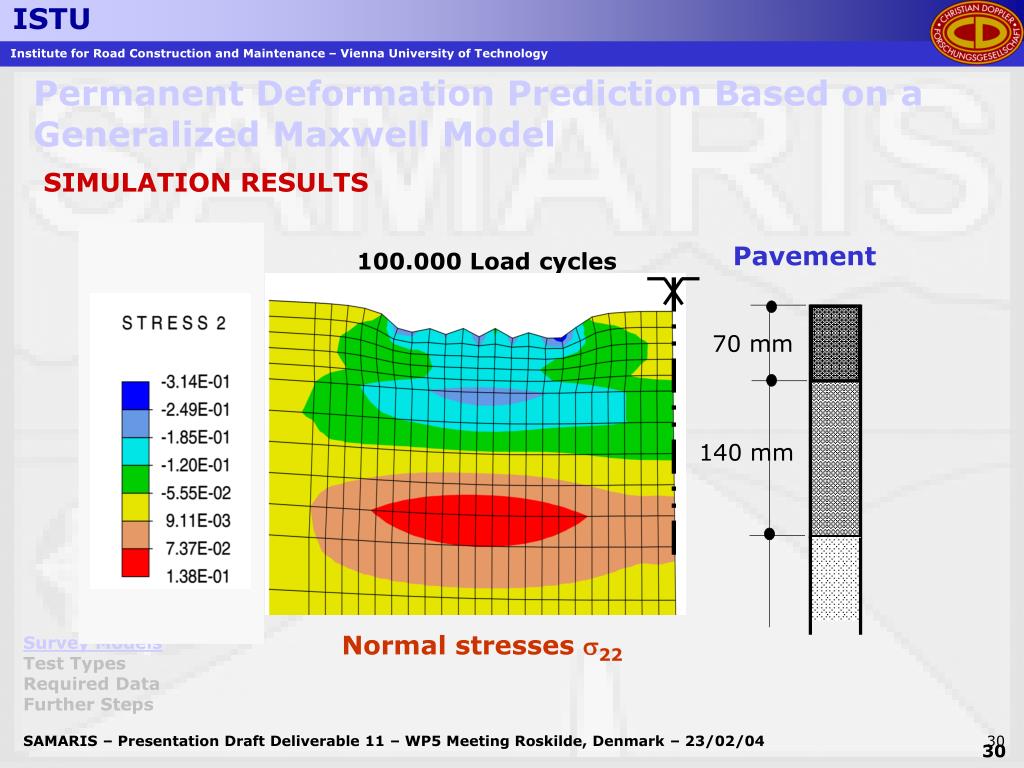Click the dark blue legend swatch
Viewport: 1024px width, 768px height.
click(135, 396)
